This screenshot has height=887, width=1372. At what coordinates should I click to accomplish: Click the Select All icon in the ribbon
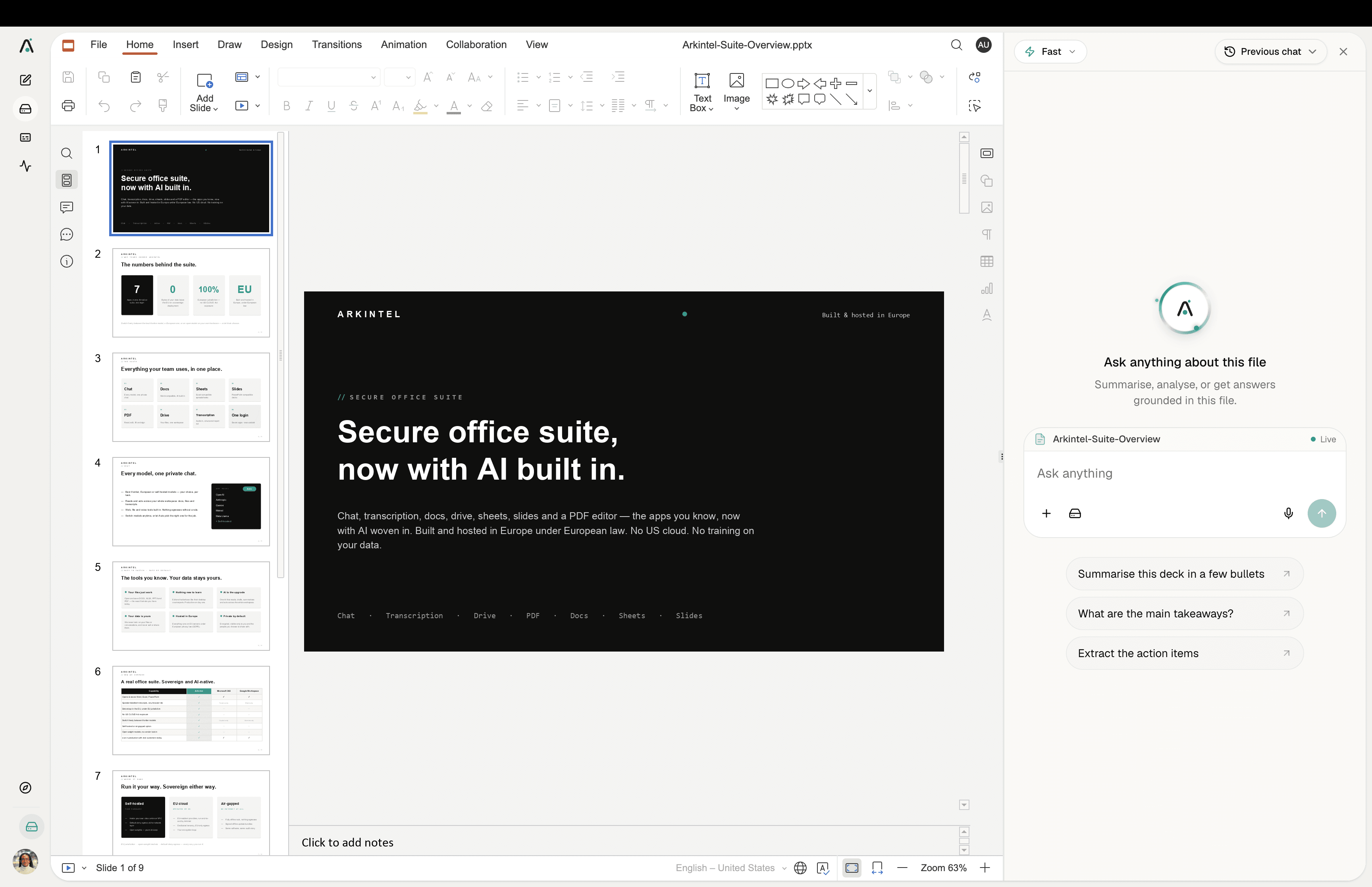click(x=975, y=106)
